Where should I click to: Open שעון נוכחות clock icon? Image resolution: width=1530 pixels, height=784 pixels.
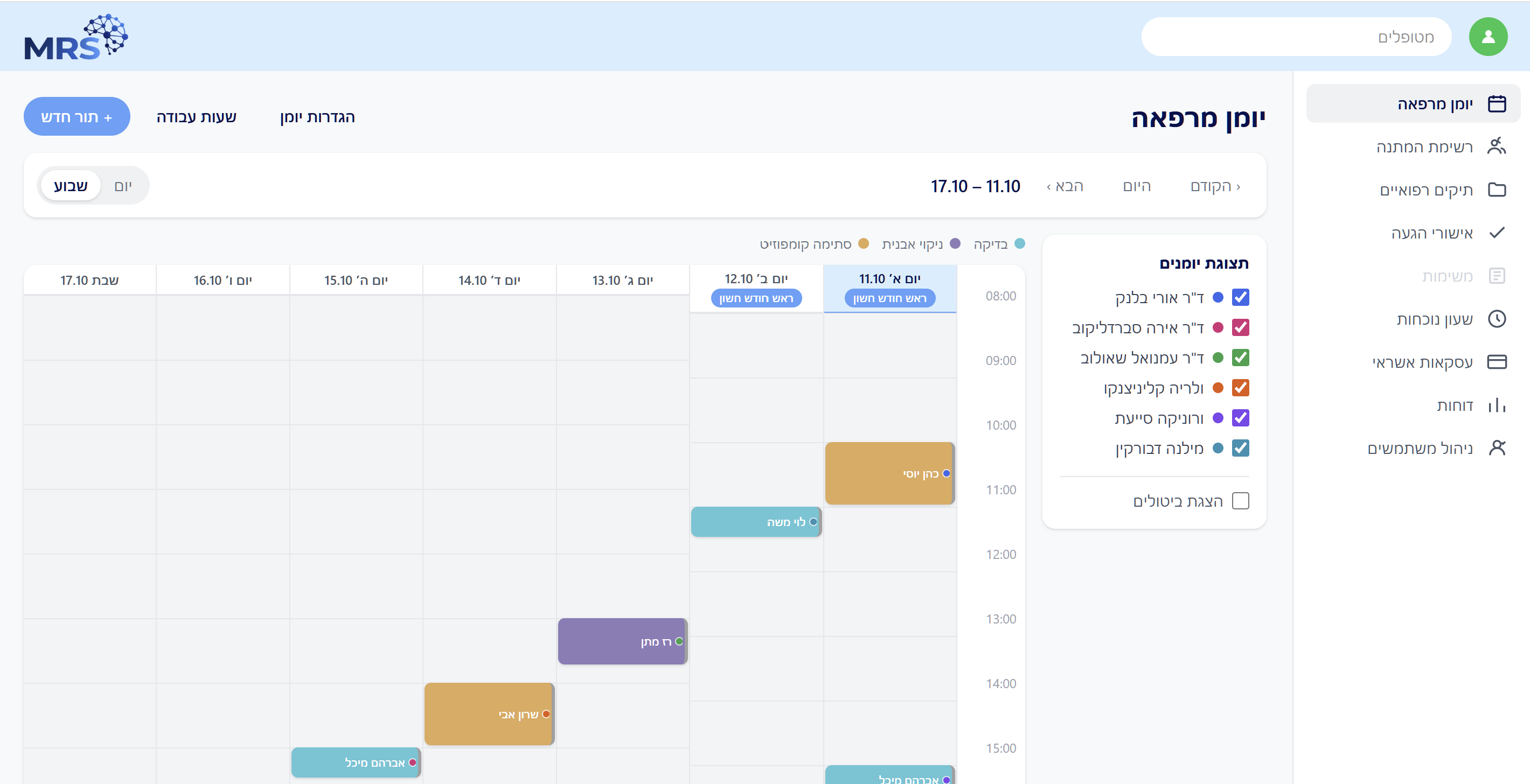(1497, 319)
